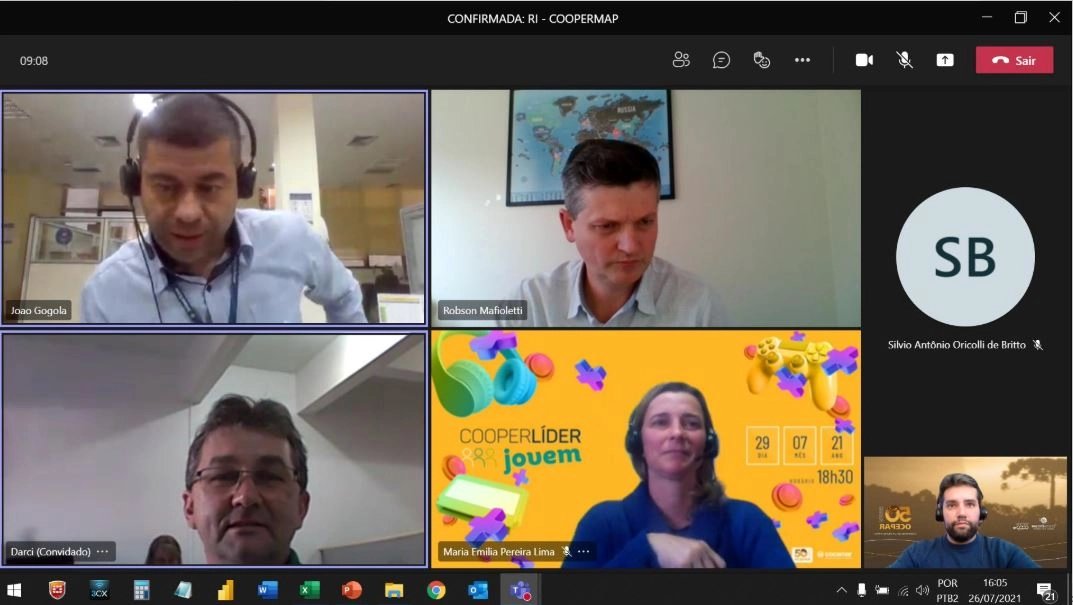Share screen using the share content icon
The image size is (1073, 605).
point(945,60)
